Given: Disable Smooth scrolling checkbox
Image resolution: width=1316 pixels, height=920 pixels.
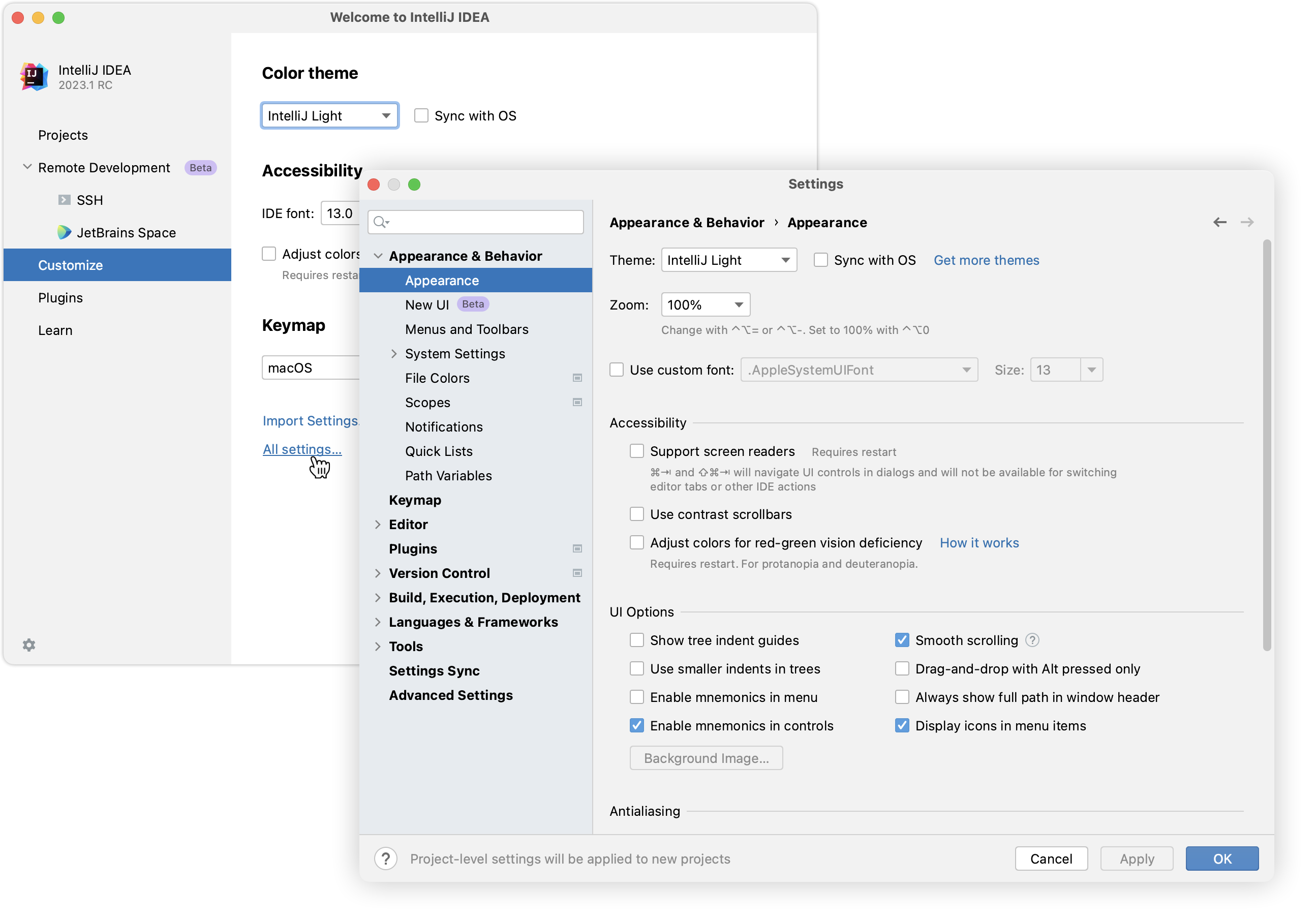Looking at the screenshot, I should pos(902,640).
